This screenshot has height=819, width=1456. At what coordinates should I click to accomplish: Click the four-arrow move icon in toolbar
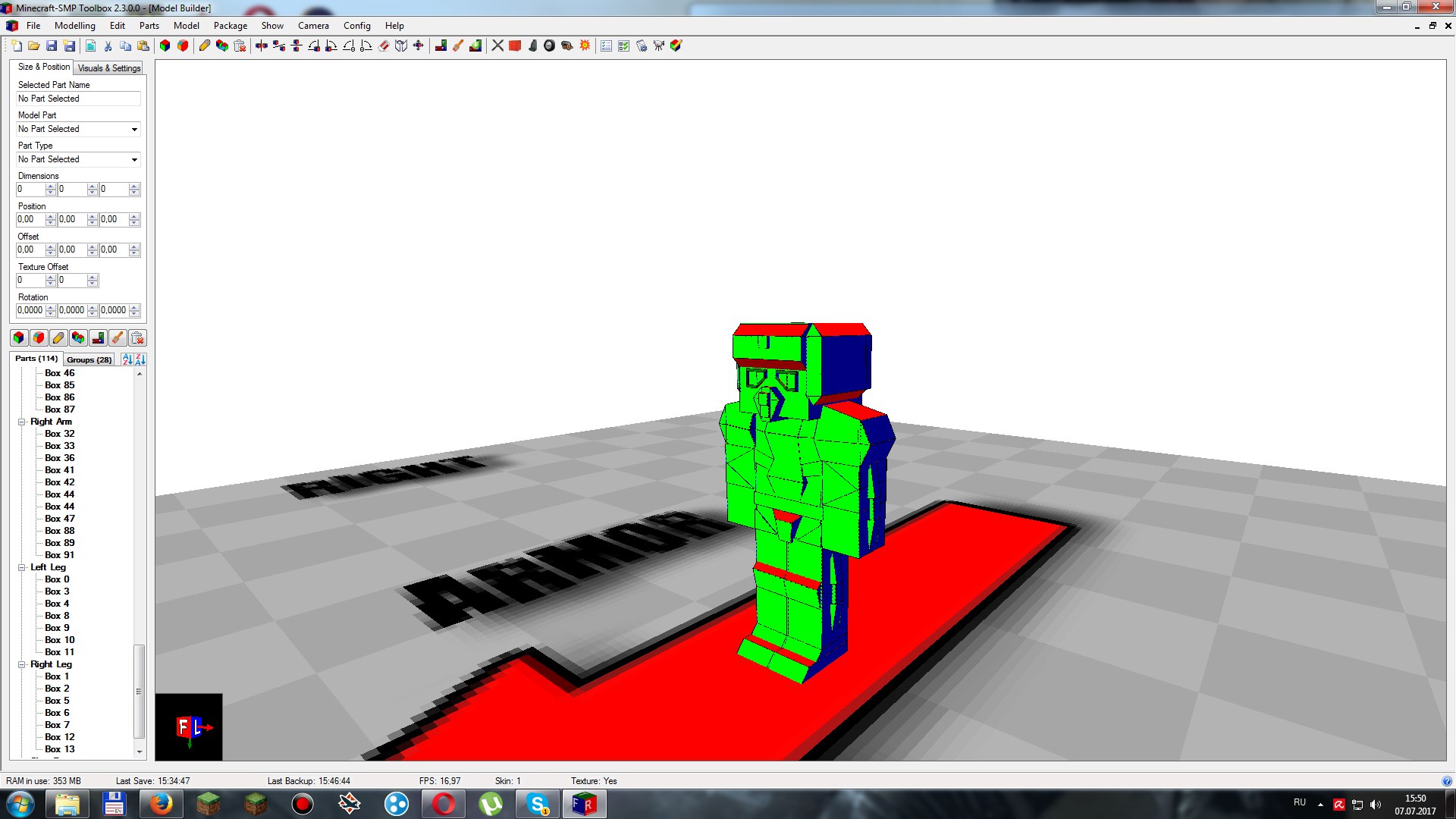[418, 46]
